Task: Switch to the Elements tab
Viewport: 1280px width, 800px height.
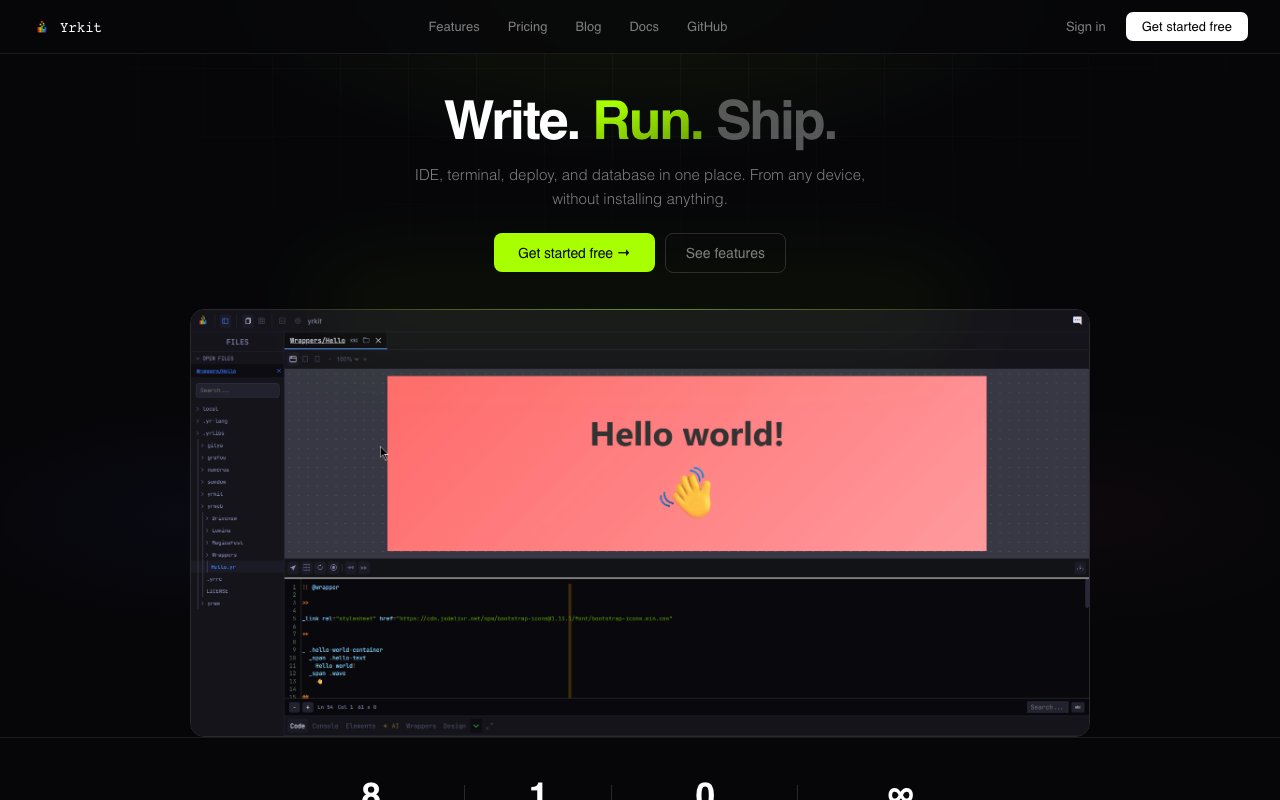Action: tap(360, 726)
